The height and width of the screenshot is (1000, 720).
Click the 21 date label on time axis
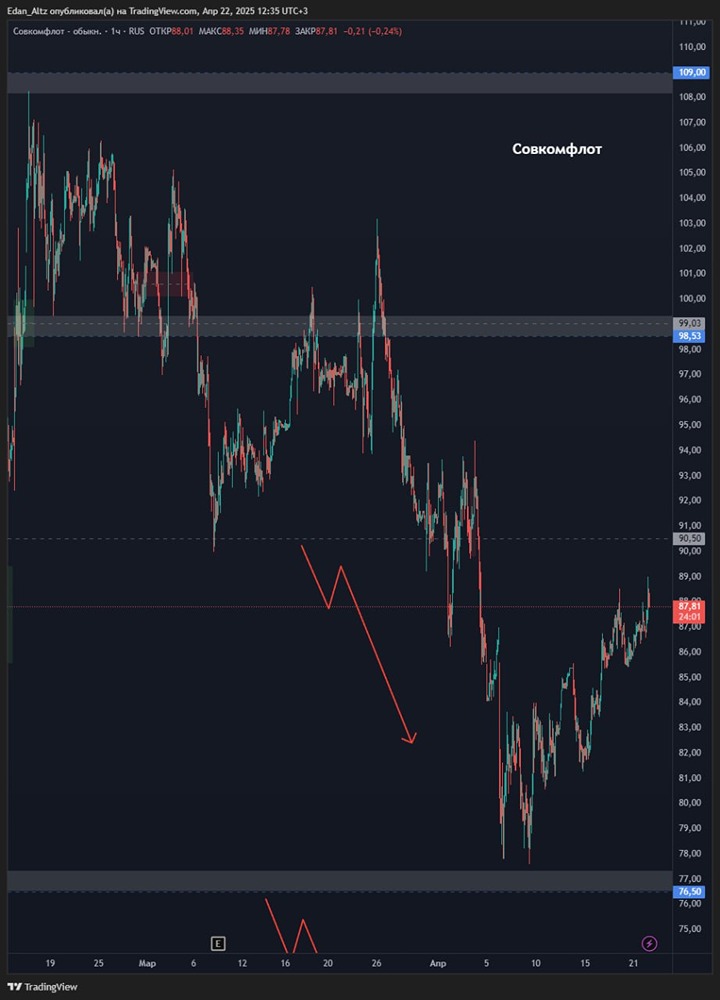pos(633,963)
